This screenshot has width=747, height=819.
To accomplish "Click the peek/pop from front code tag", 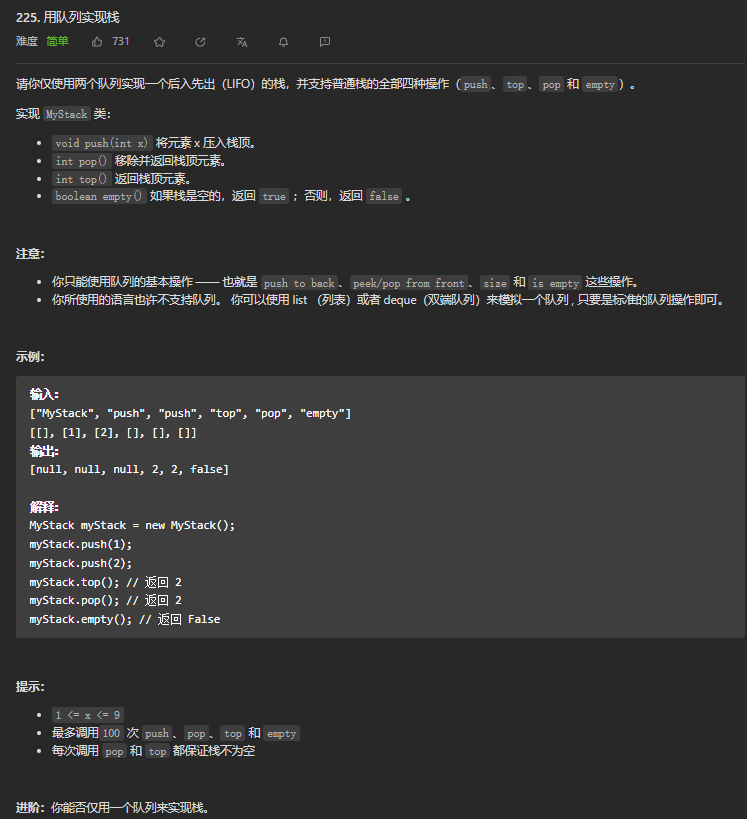I will (x=408, y=283).
